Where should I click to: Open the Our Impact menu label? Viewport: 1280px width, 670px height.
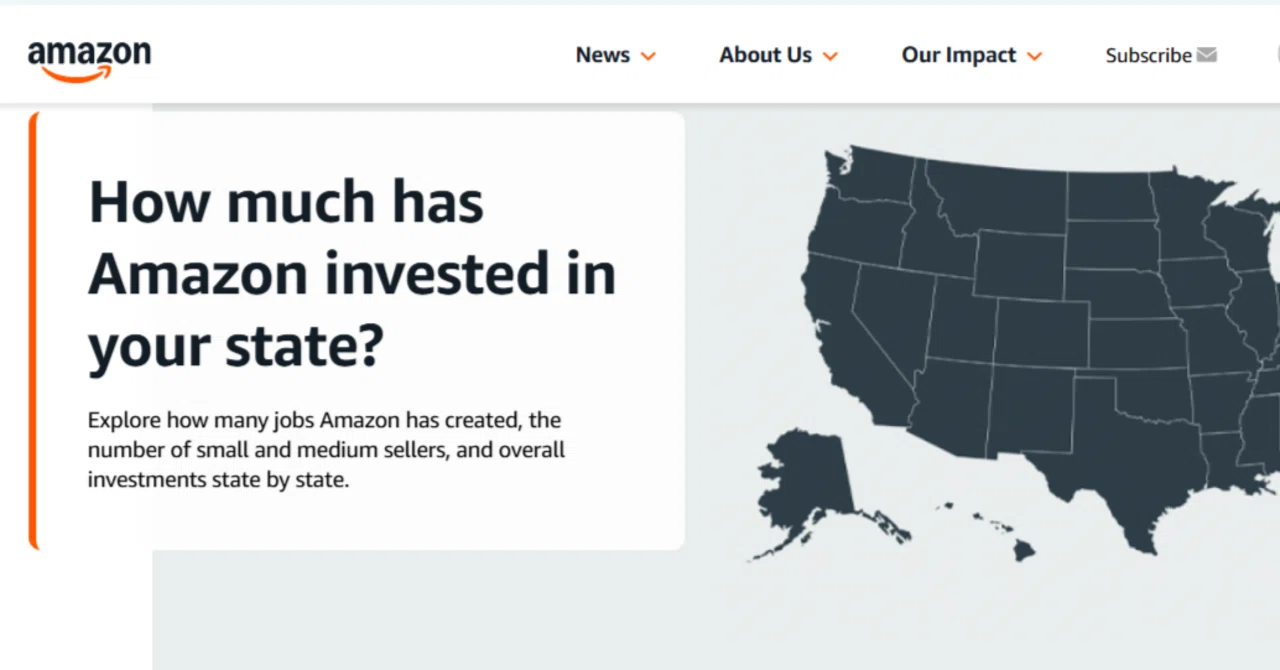pyautogui.click(x=958, y=55)
